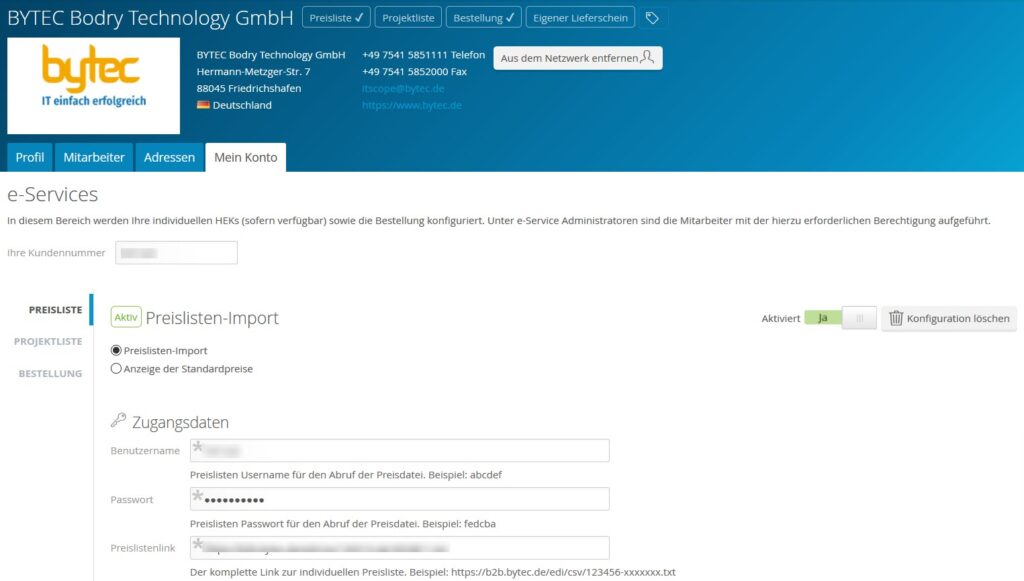1024x581 pixels.
Task: Open the https://www.bytec.de website link
Action: pyautogui.click(x=411, y=105)
